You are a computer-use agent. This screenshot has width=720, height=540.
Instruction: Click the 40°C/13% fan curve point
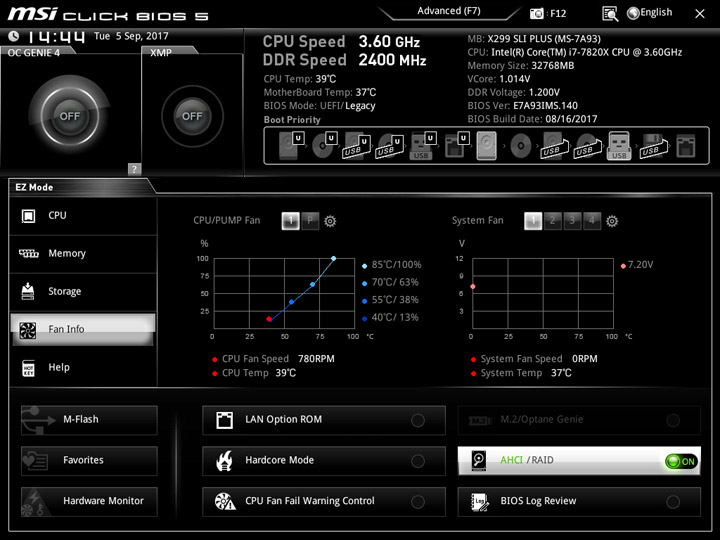(269, 319)
